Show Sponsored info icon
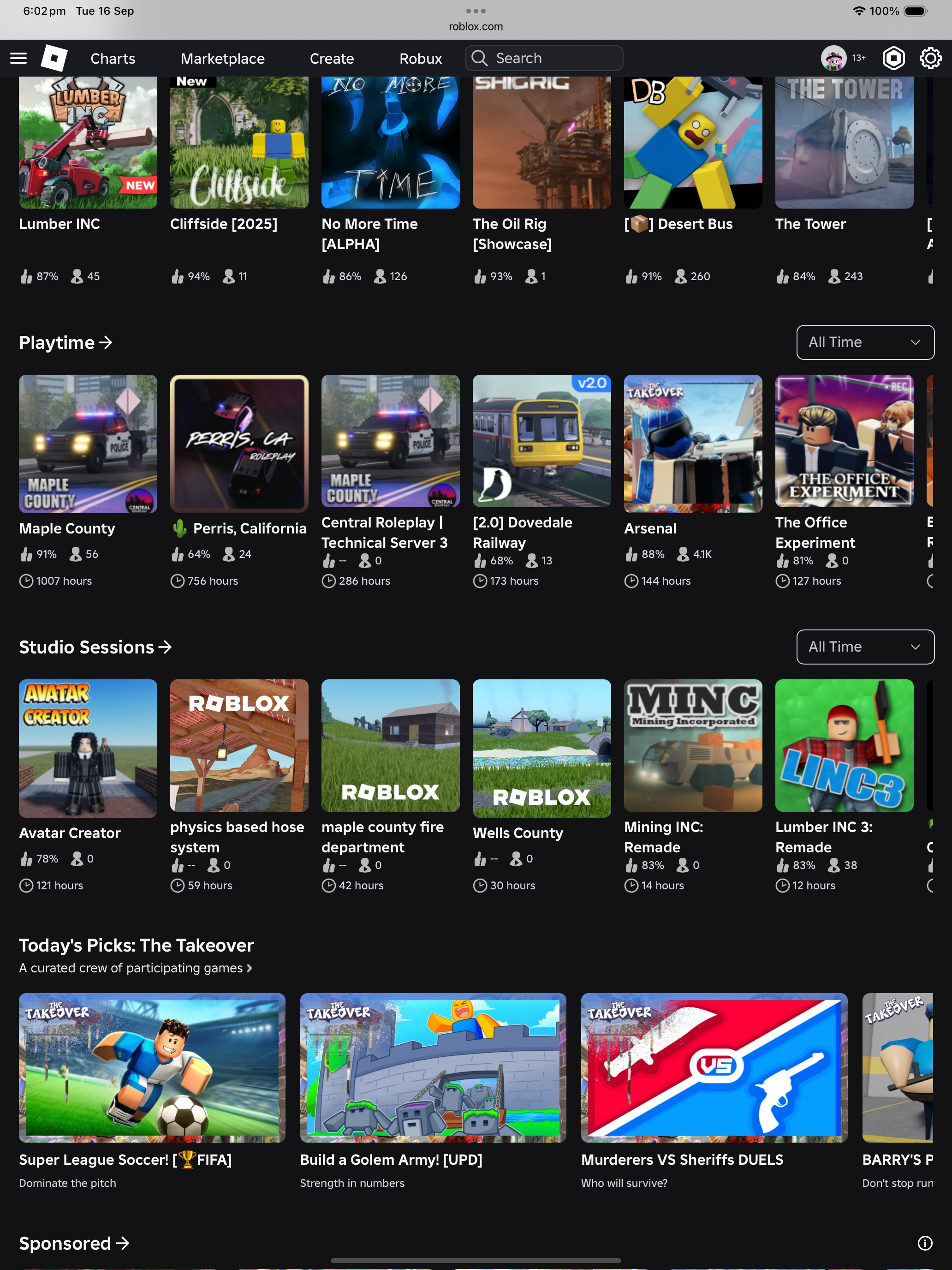952x1270 pixels. (x=924, y=1243)
